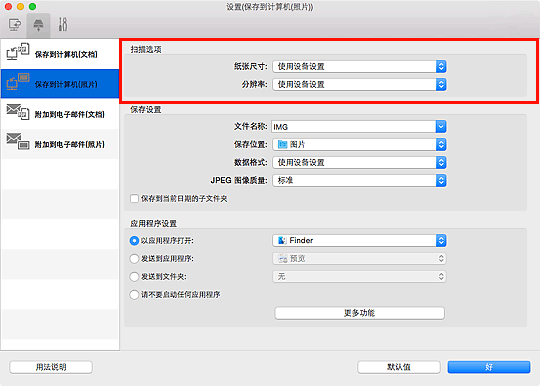Image resolution: width=540 pixels, height=386 pixels.
Task: Open the 分辨率 dropdown
Action: (359, 84)
